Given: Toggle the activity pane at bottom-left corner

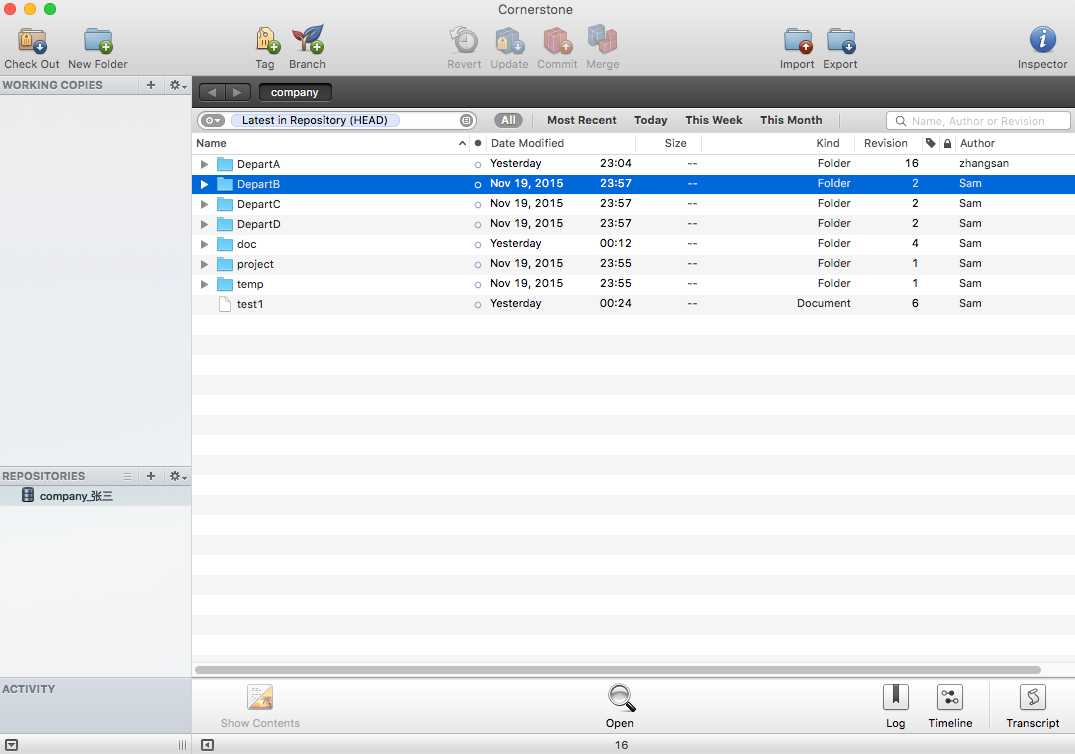Looking at the screenshot, I should [12, 745].
